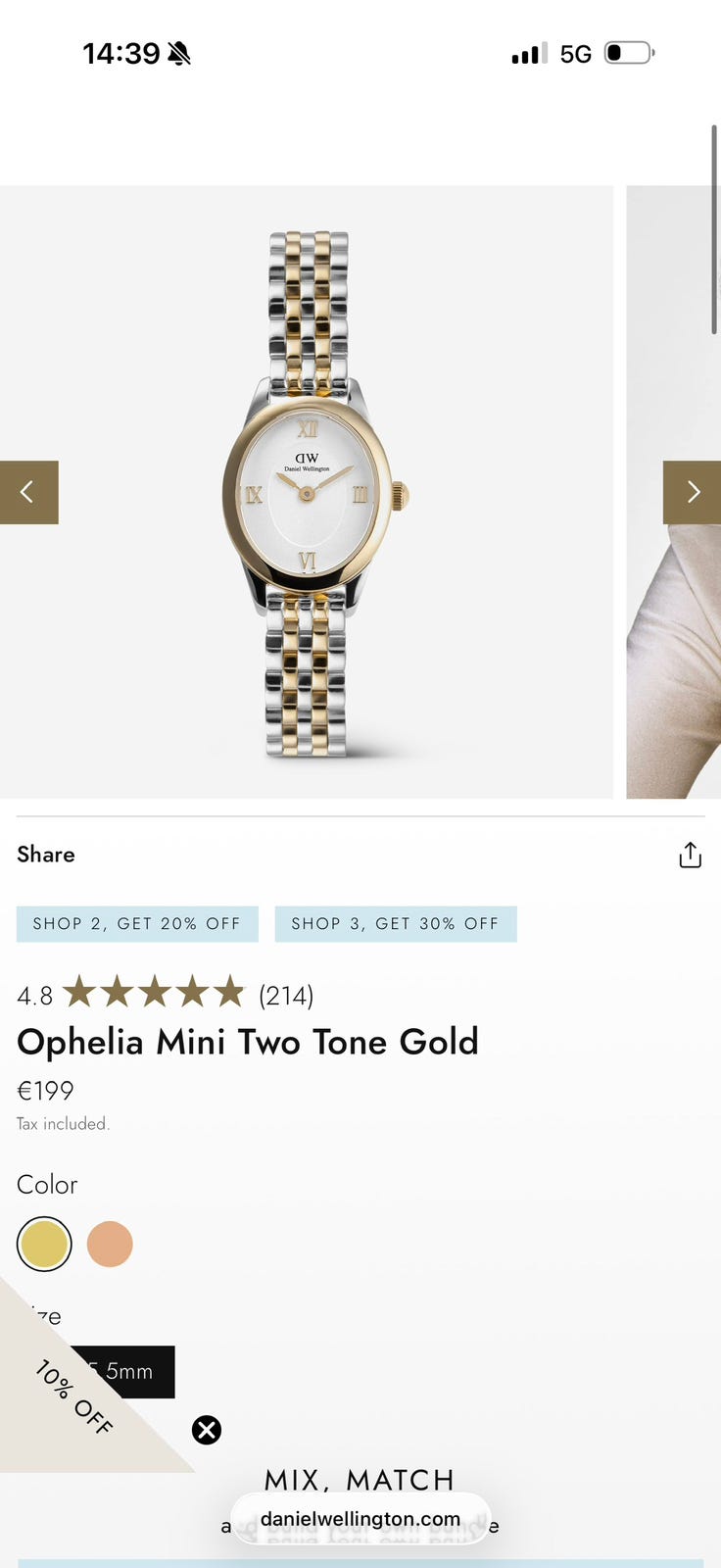Tap the share upload icon
721x1568 pixels.
(x=690, y=856)
